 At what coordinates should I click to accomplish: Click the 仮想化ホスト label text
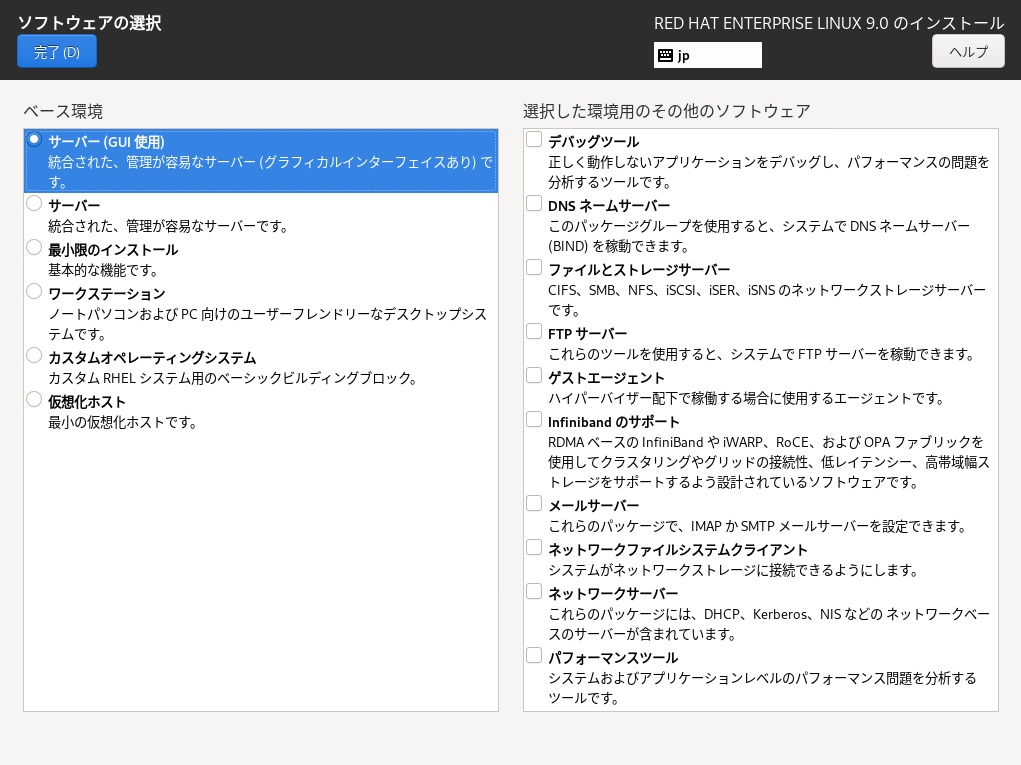point(87,402)
